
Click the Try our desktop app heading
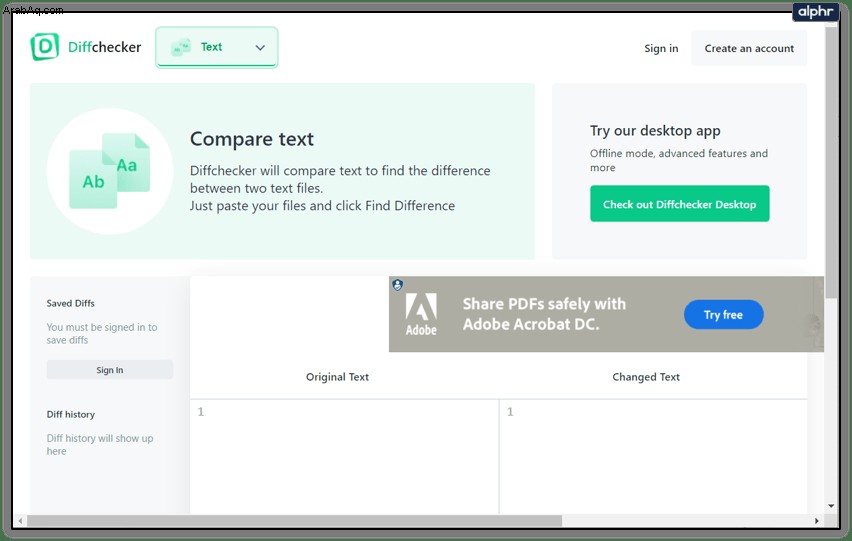pyautogui.click(x=655, y=131)
